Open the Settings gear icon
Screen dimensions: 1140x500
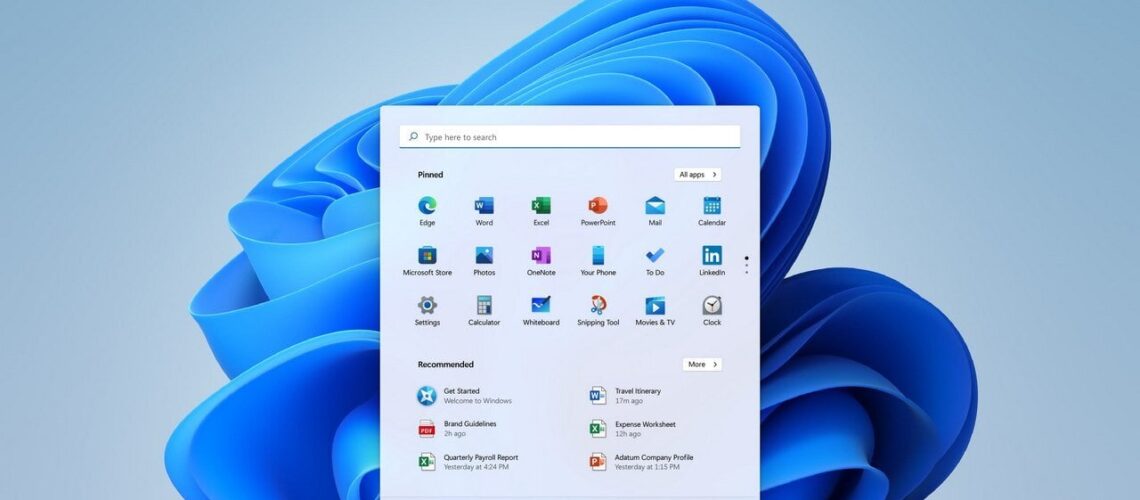pos(427,306)
